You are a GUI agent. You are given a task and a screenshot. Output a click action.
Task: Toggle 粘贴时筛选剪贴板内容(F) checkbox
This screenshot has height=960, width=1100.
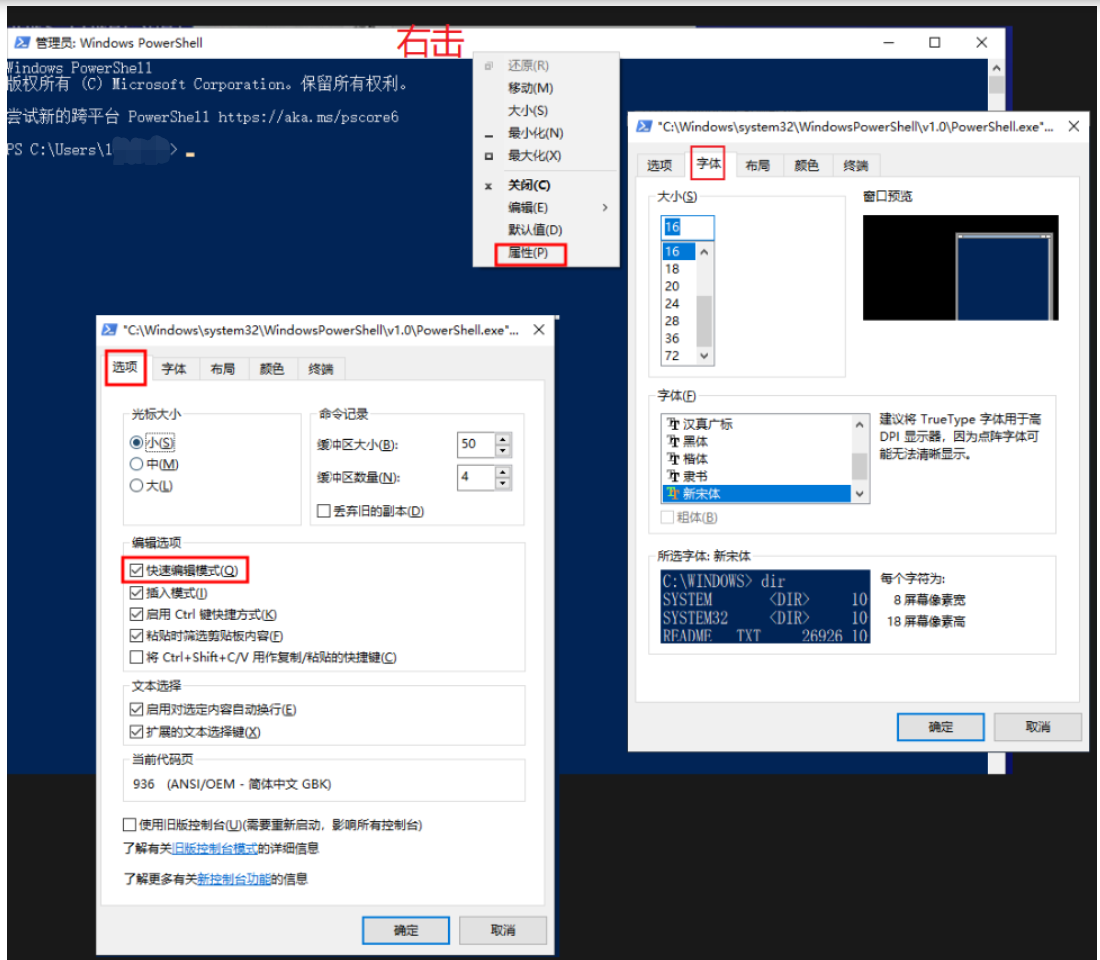[136, 636]
